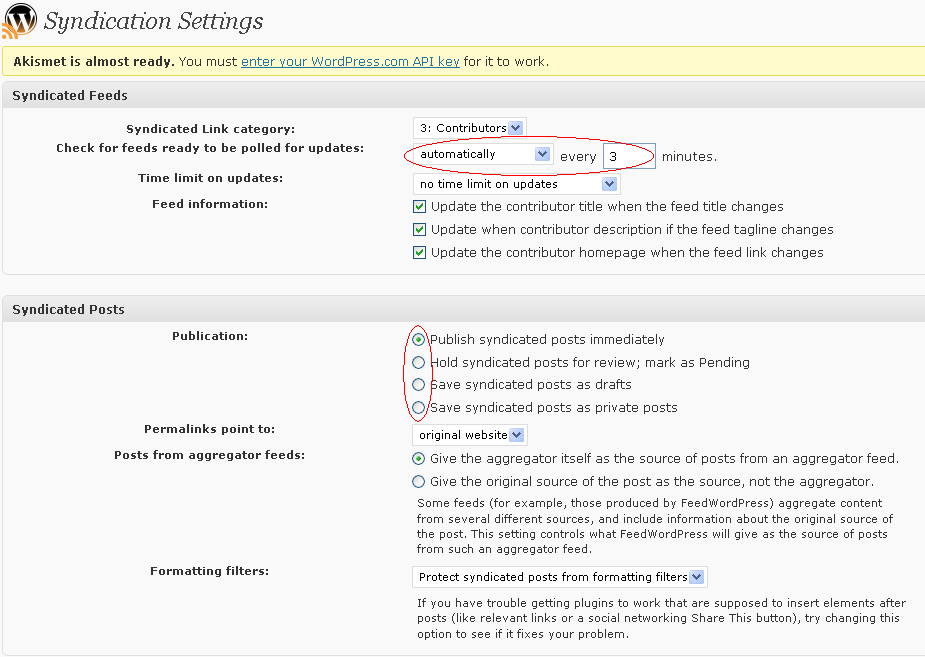The height and width of the screenshot is (657, 925).
Task: Open the Syndicated Link category dropdown
Action: click(x=470, y=128)
